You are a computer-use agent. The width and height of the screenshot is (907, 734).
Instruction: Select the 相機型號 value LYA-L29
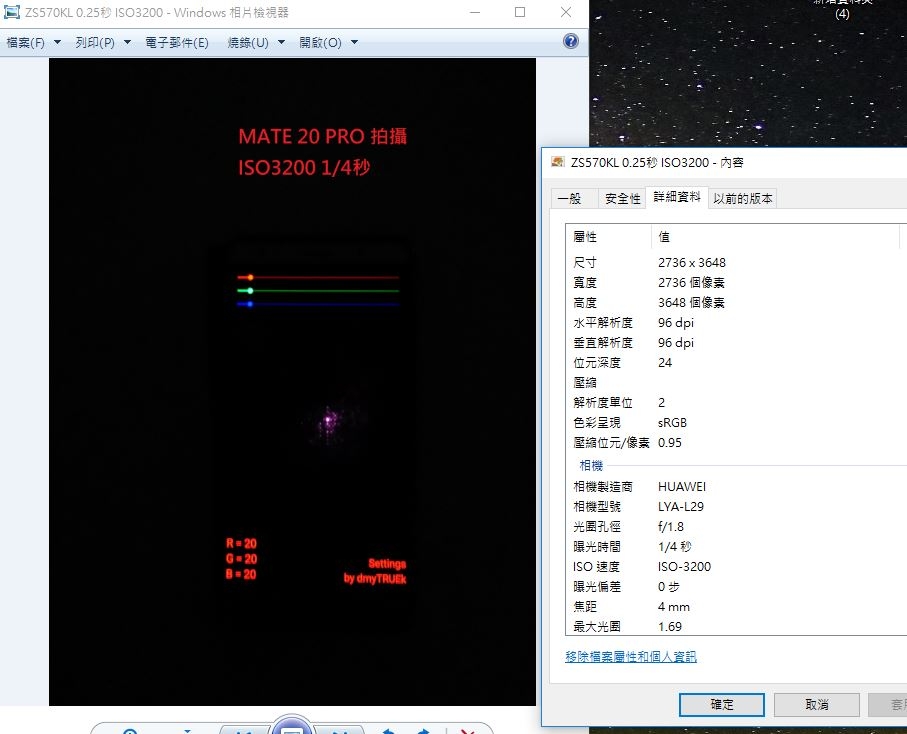[681, 507]
